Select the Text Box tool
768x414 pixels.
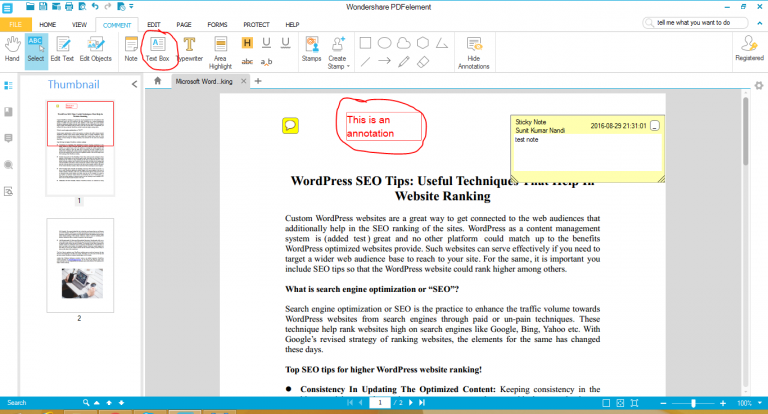[x=157, y=49]
